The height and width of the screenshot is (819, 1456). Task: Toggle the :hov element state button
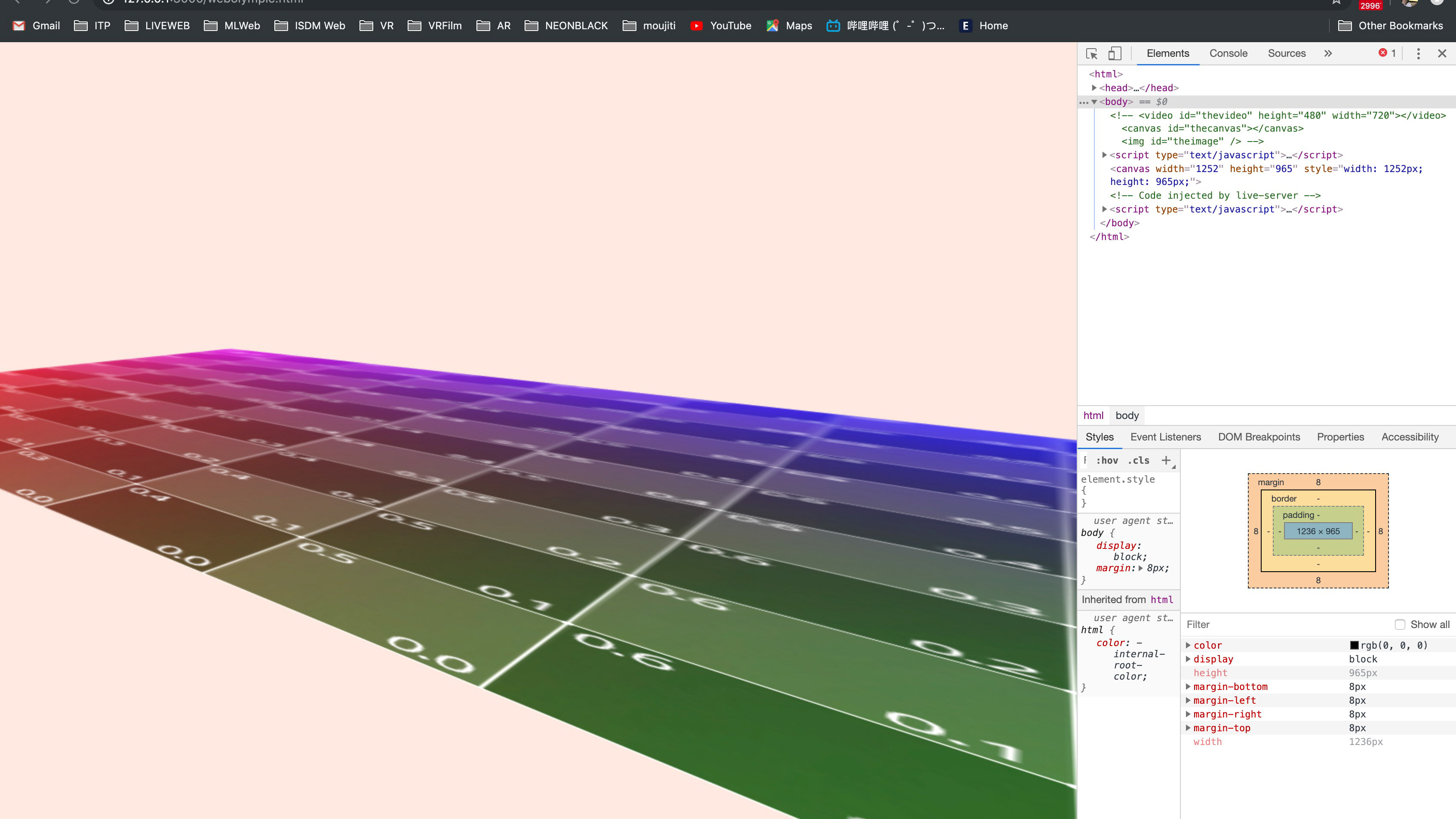(x=1107, y=460)
